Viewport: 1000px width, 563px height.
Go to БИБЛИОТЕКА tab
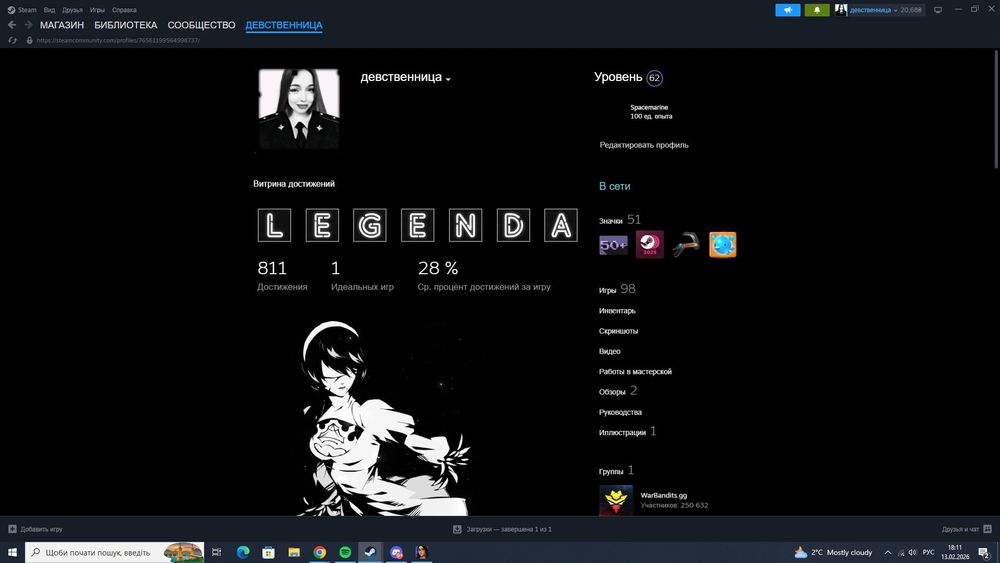click(126, 25)
